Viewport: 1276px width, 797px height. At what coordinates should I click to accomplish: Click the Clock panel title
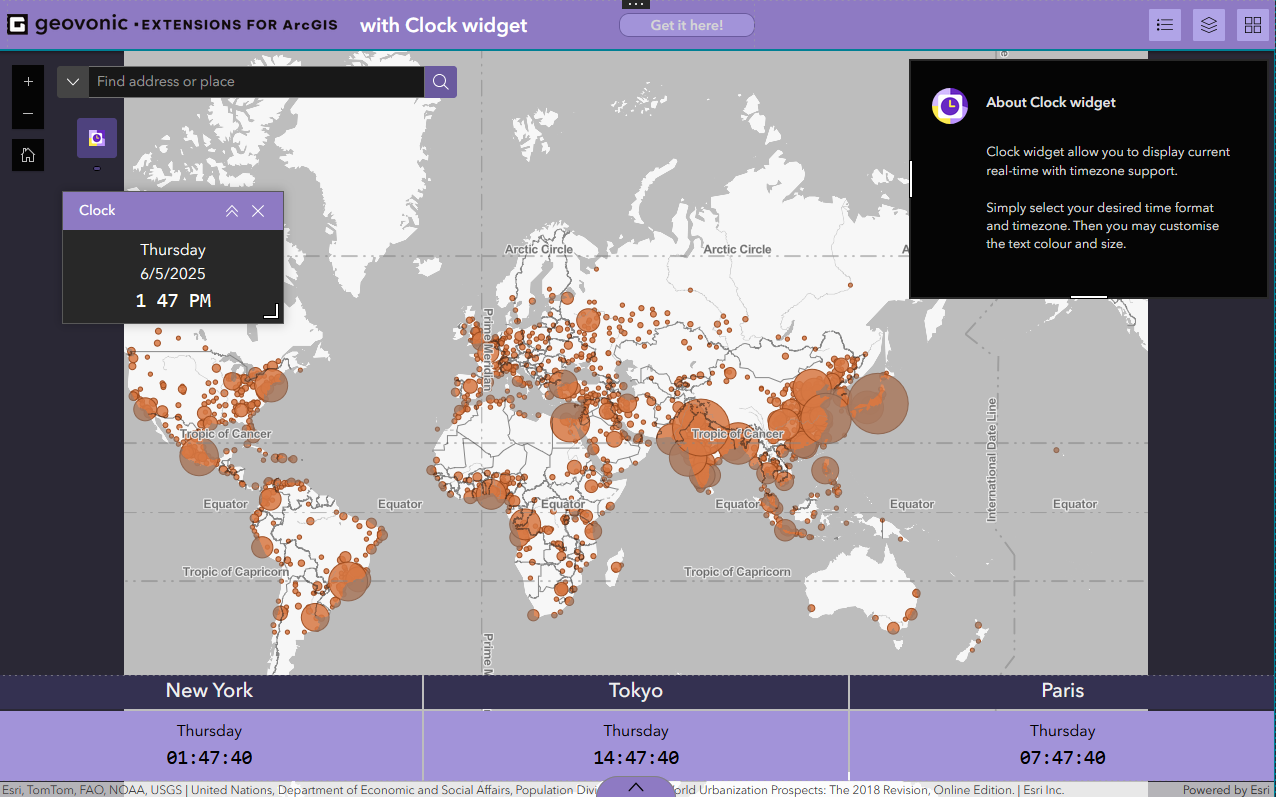click(97, 210)
